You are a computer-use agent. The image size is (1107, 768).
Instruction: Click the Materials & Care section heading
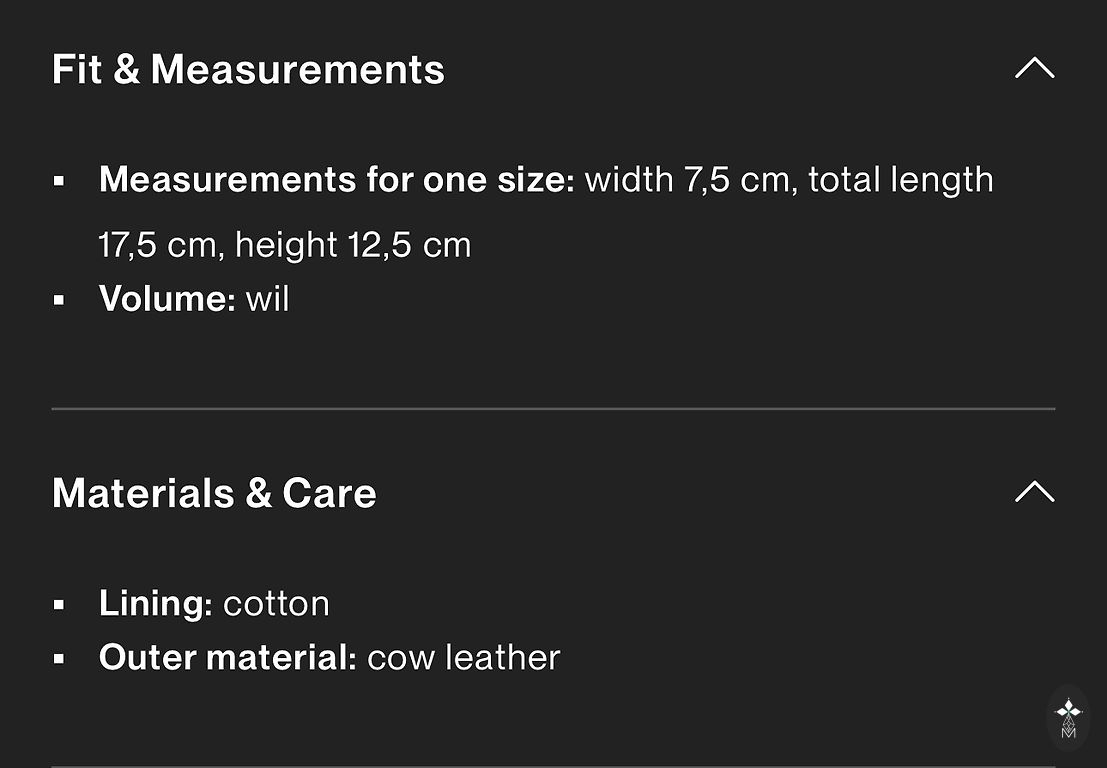pos(214,493)
